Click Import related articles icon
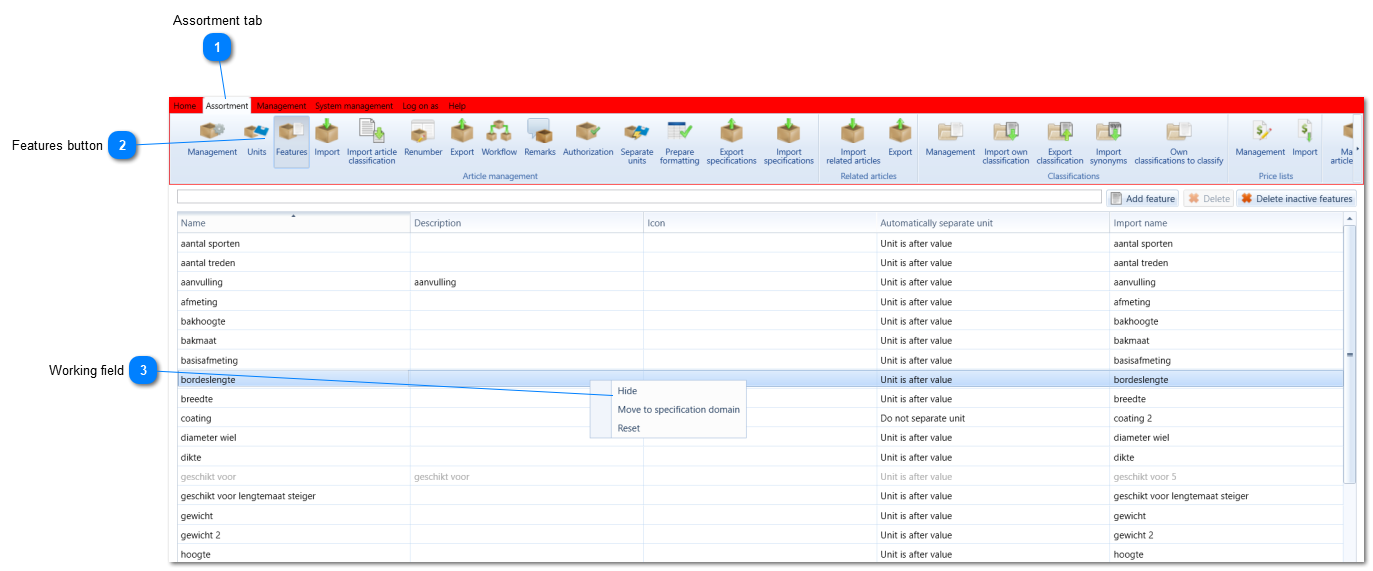 (x=853, y=142)
